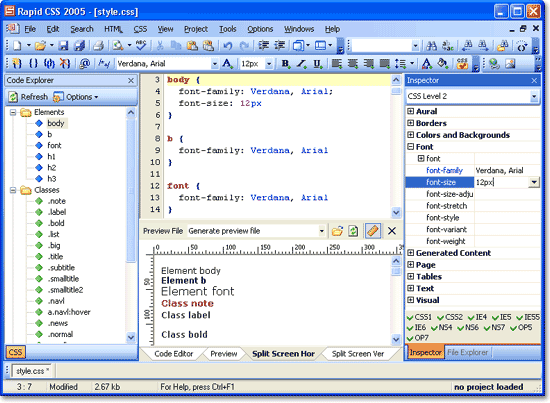550x403 pixels.
Task: Click the Find Next icon
Action: [483, 46]
